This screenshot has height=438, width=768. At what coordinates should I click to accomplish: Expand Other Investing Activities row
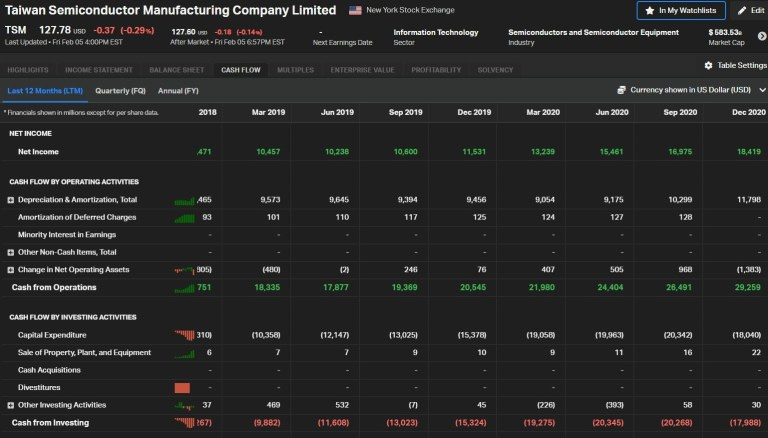(x=10, y=405)
